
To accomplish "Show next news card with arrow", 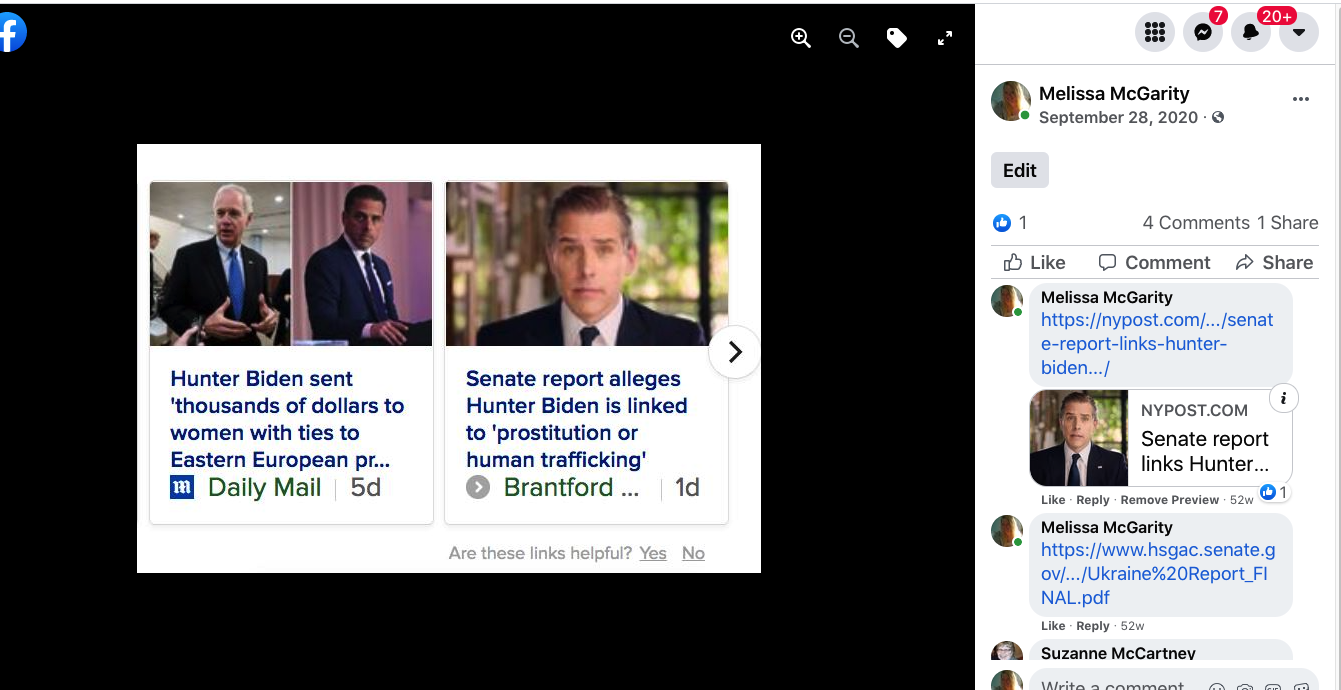I will tap(735, 352).
